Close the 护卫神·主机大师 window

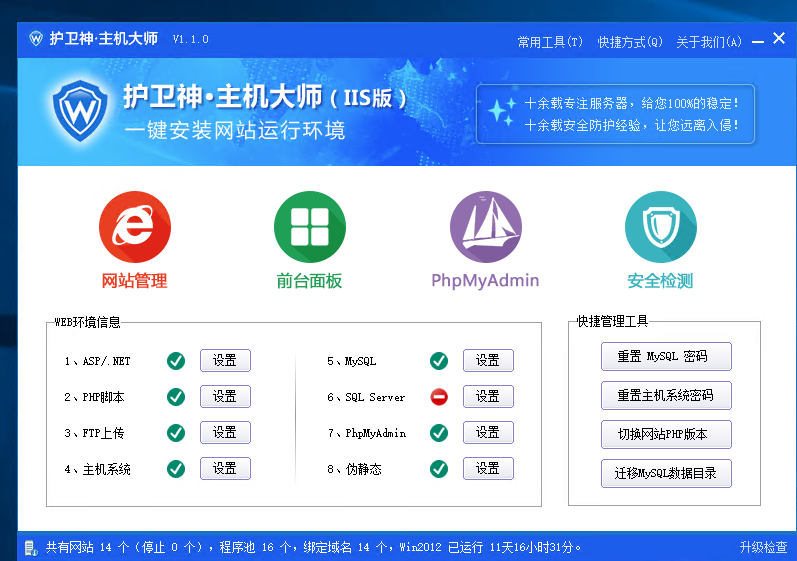779,38
